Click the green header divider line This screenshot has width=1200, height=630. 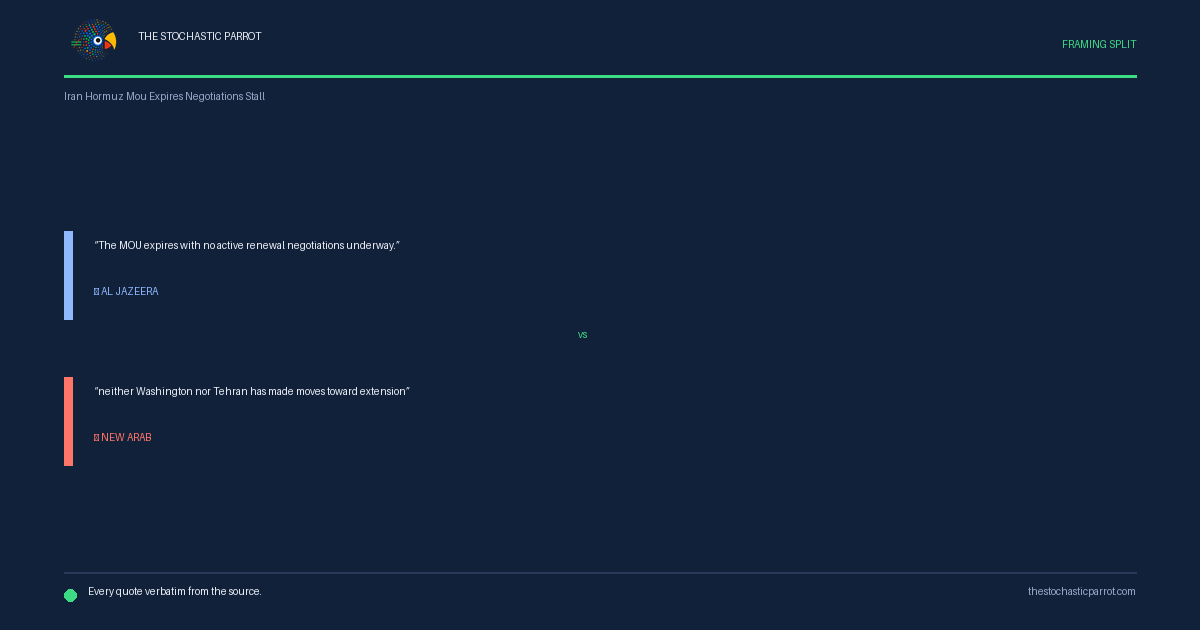[600, 76]
